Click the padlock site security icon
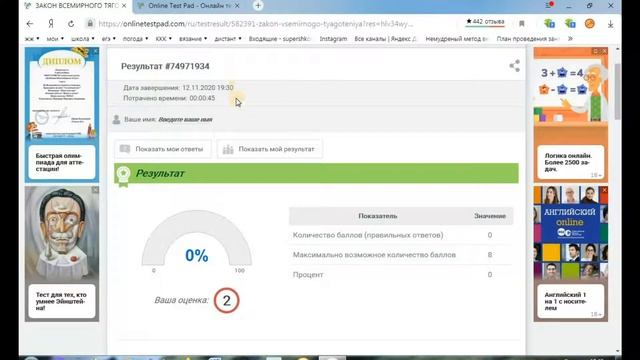Image resolution: width=640 pixels, height=360 pixels. pos(90,23)
